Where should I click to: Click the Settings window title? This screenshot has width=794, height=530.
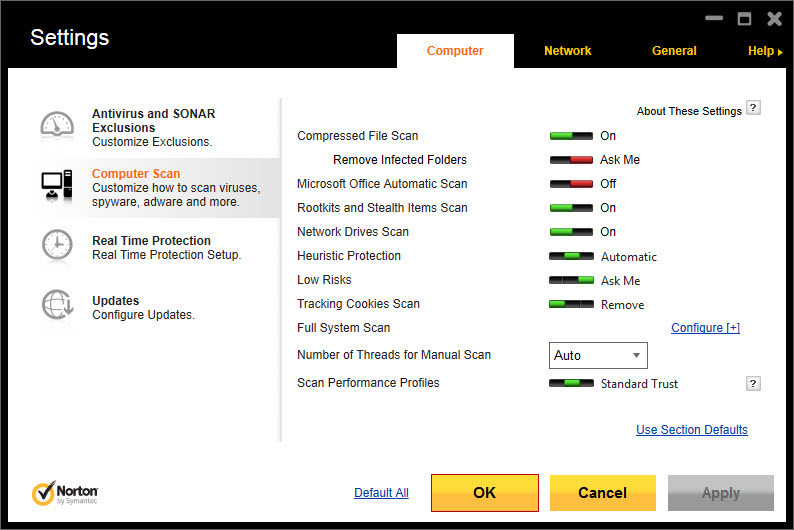point(69,37)
